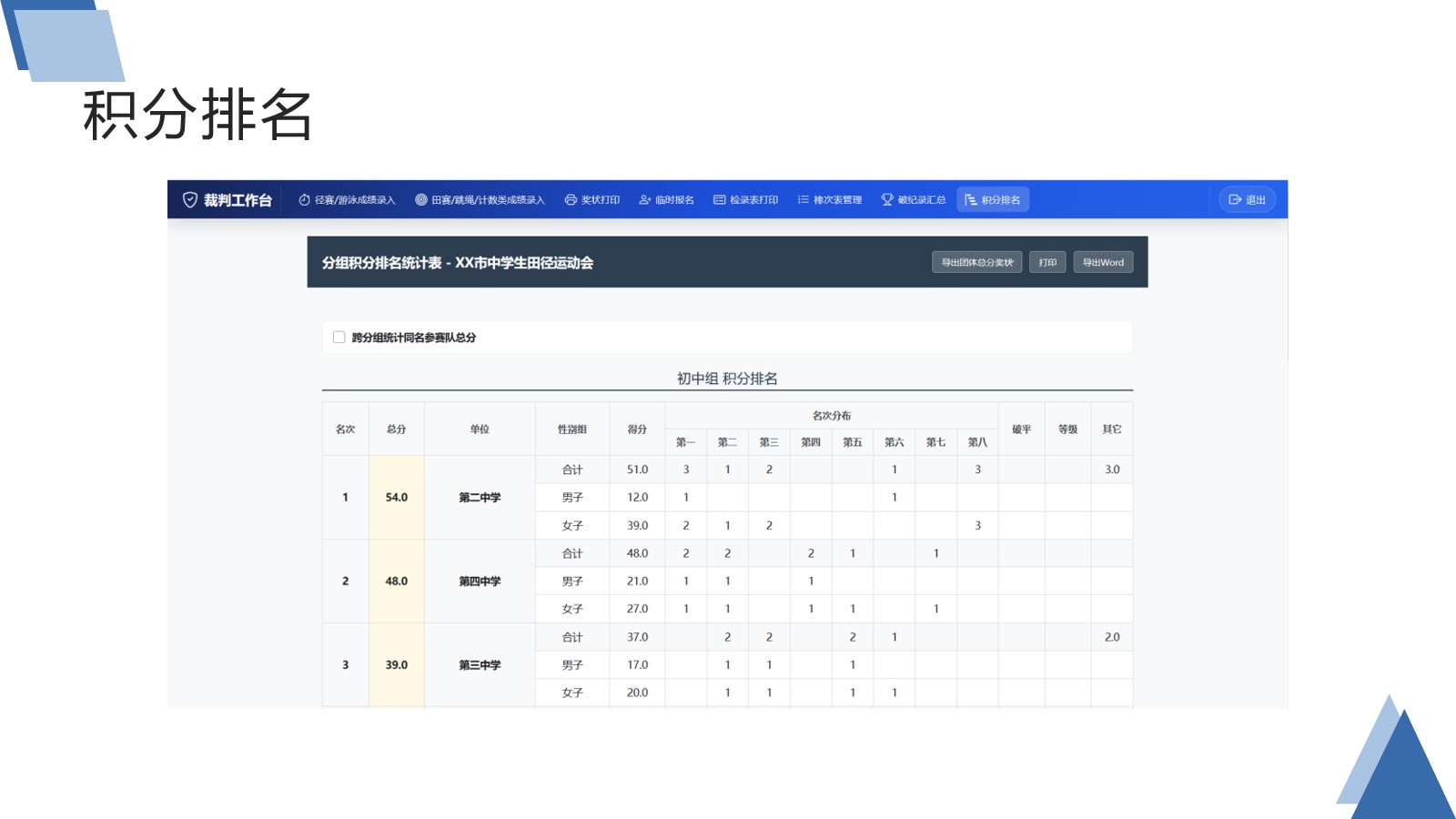Viewport: 1456px width, 819px height.
Task: Click the 得分 column header
Action: point(637,430)
